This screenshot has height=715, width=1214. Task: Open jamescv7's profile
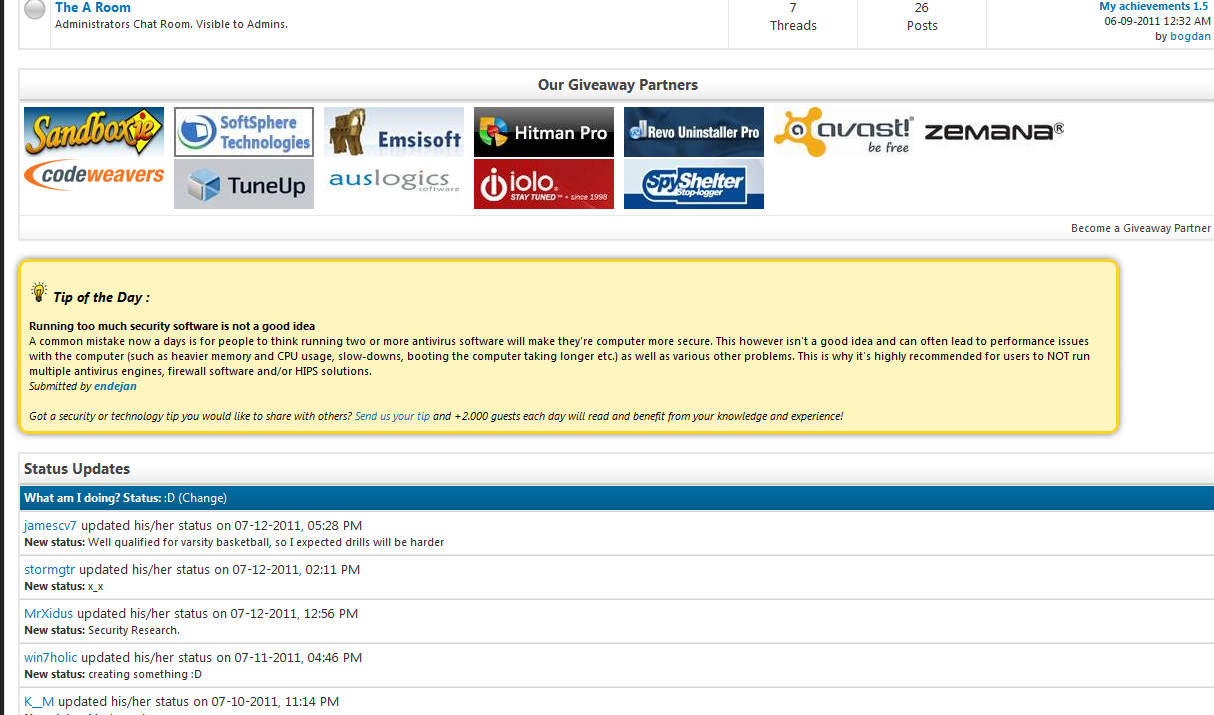[50, 525]
